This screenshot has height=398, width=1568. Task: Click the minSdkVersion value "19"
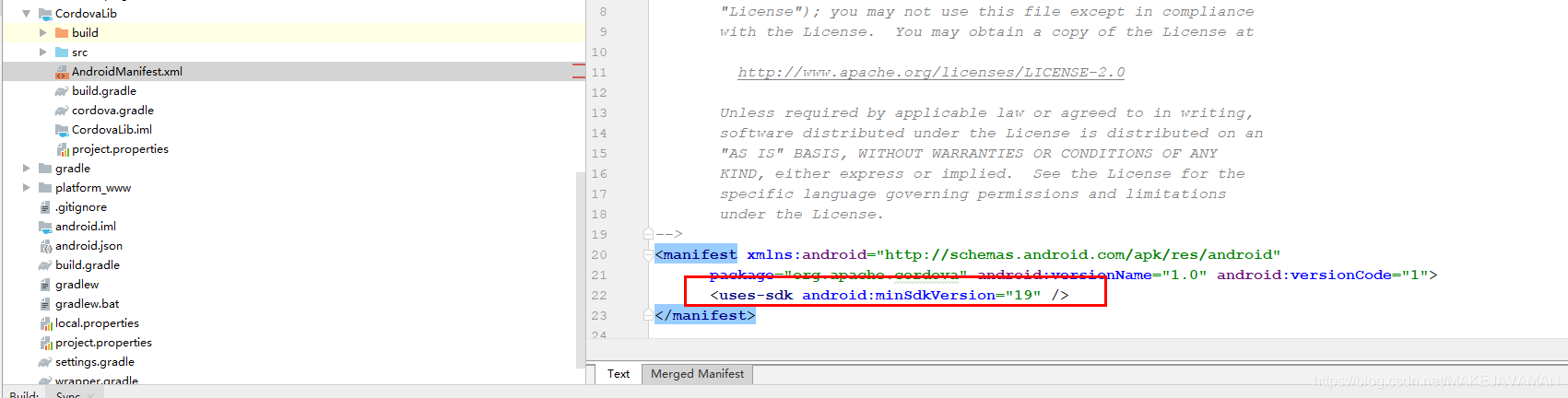pyautogui.click(x=1023, y=295)
